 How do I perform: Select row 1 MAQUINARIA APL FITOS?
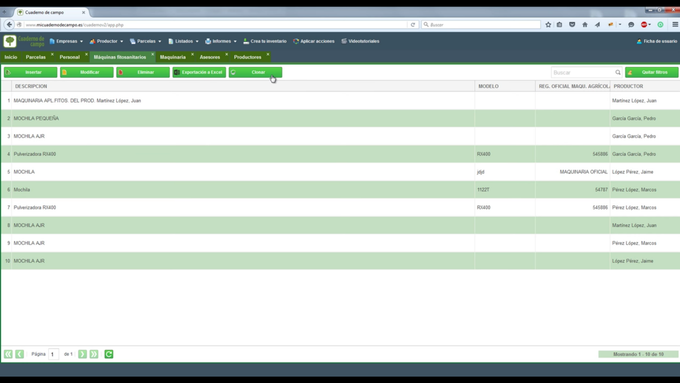(x=340, y=101)
